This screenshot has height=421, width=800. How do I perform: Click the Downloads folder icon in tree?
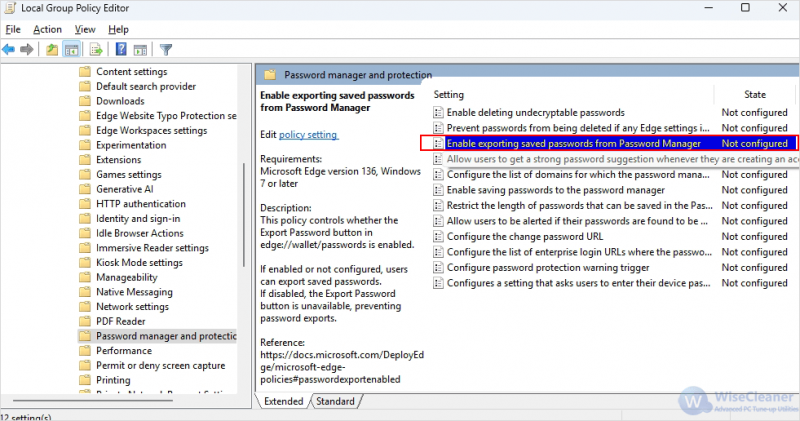85,101
